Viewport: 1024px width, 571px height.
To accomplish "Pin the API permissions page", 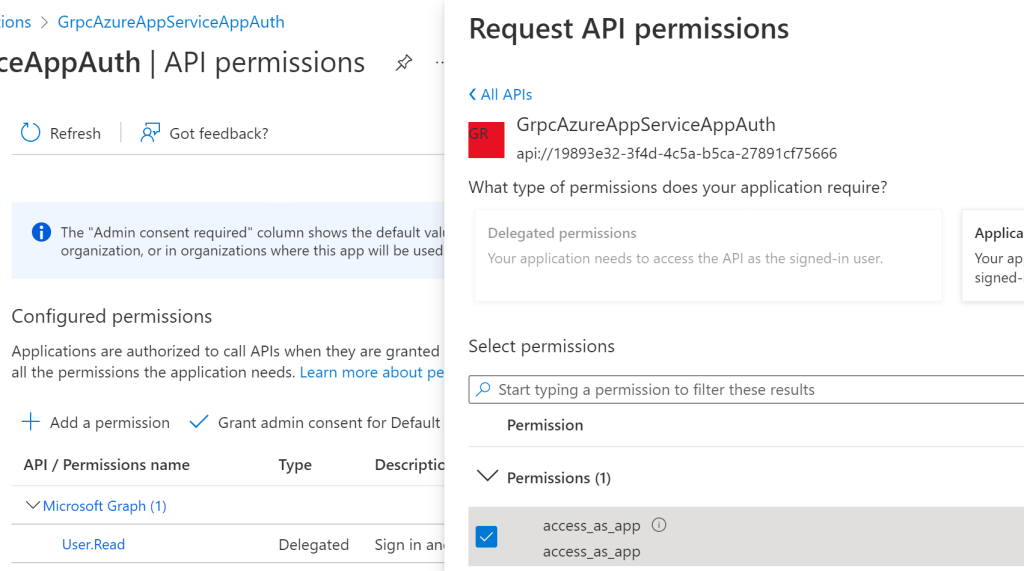I will tap(403, 63).
